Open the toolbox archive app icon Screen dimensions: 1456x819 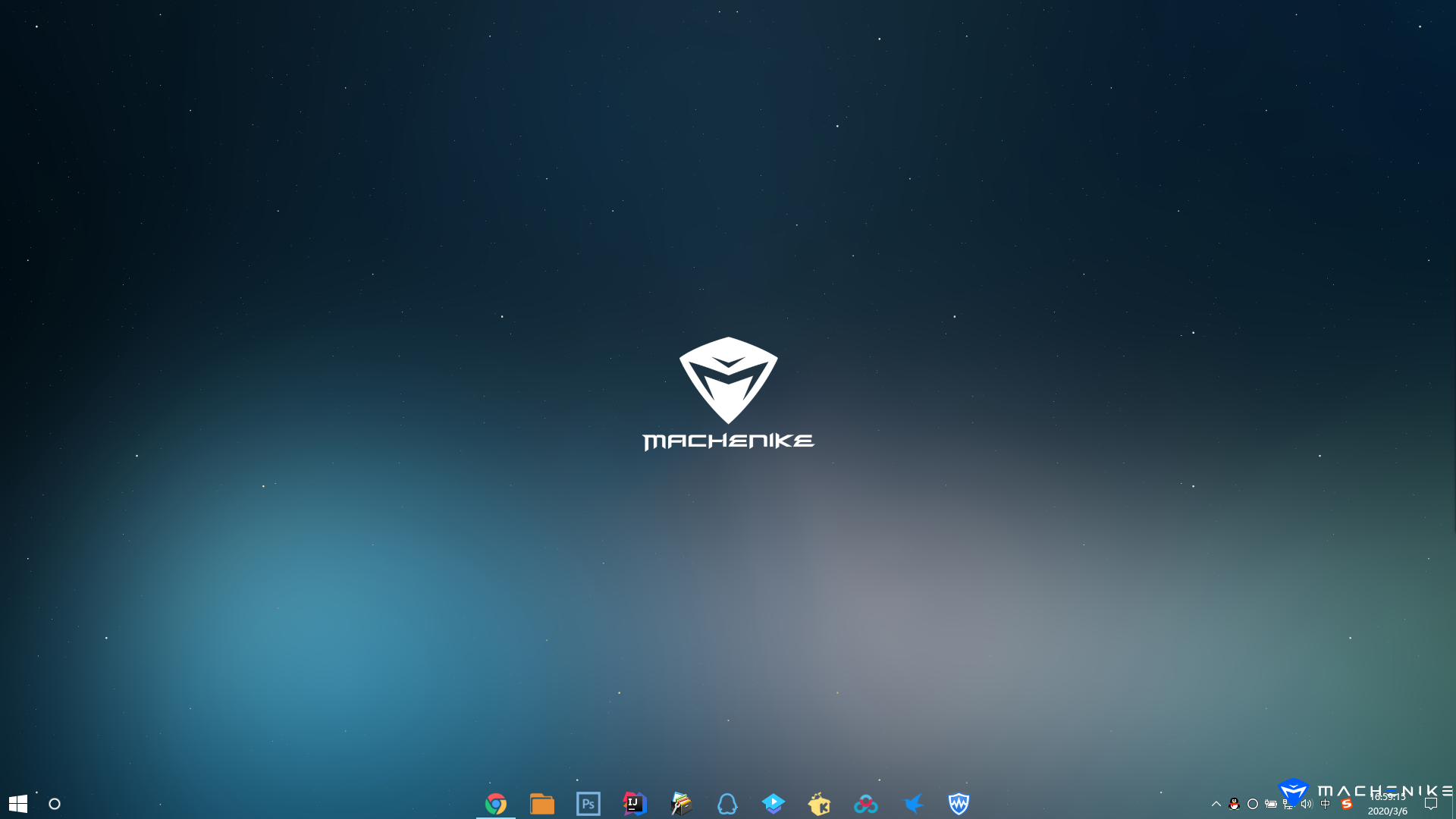(681, 804)
